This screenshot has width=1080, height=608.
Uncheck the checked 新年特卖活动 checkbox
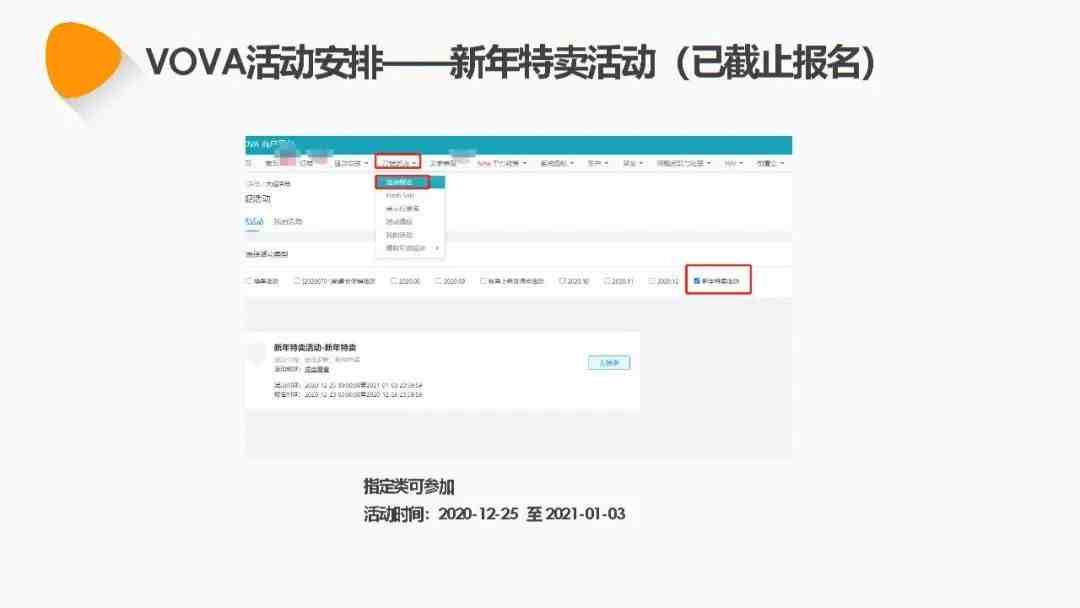[x=697, y=281]
